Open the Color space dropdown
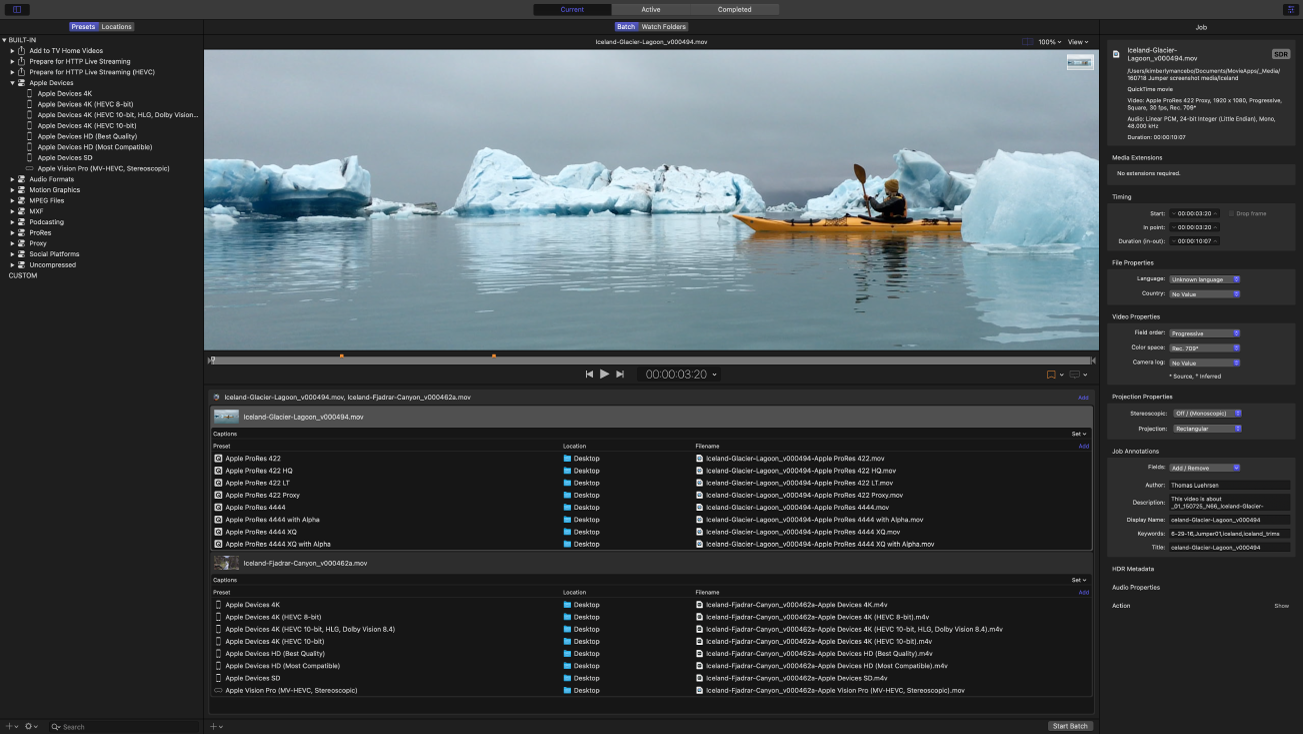 1204,347
